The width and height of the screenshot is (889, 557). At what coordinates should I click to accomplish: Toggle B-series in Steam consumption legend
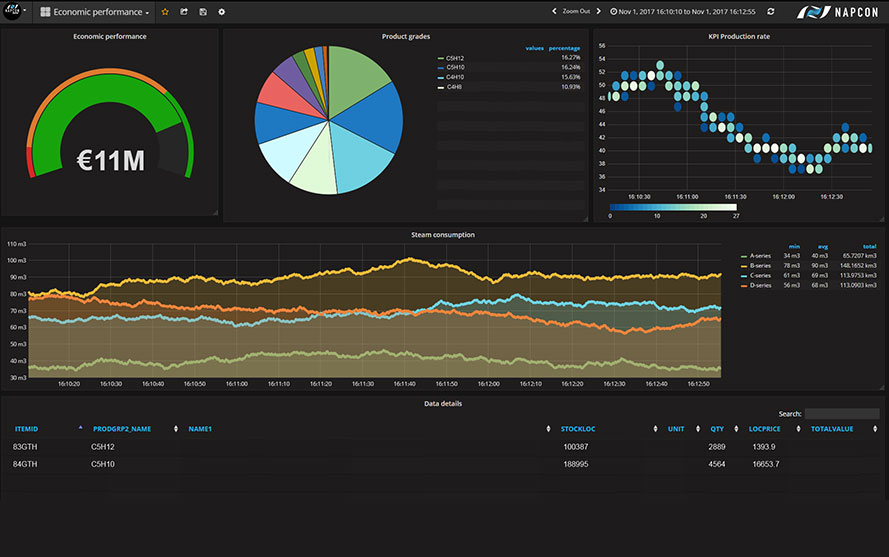(762, 266)
